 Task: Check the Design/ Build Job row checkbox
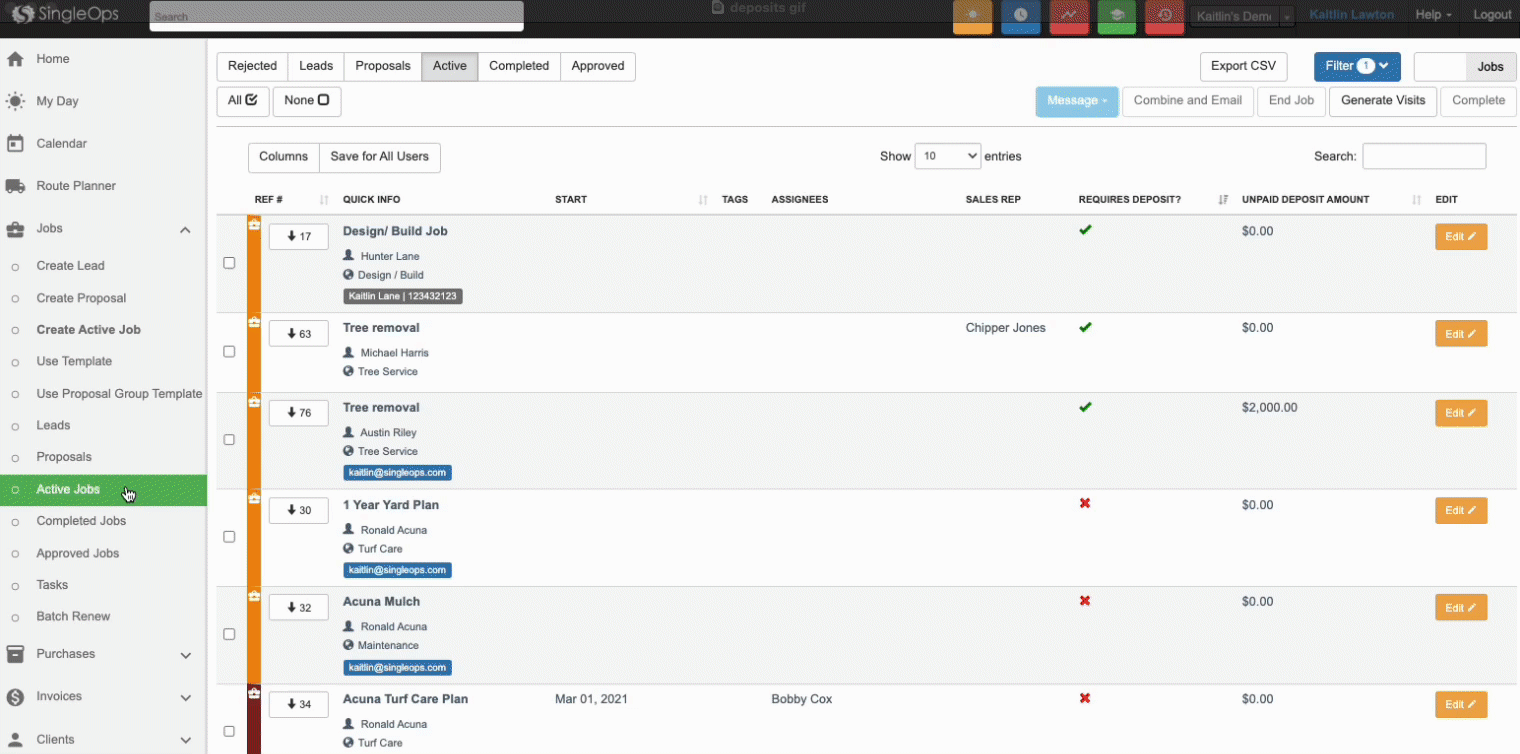coord(229,263)
